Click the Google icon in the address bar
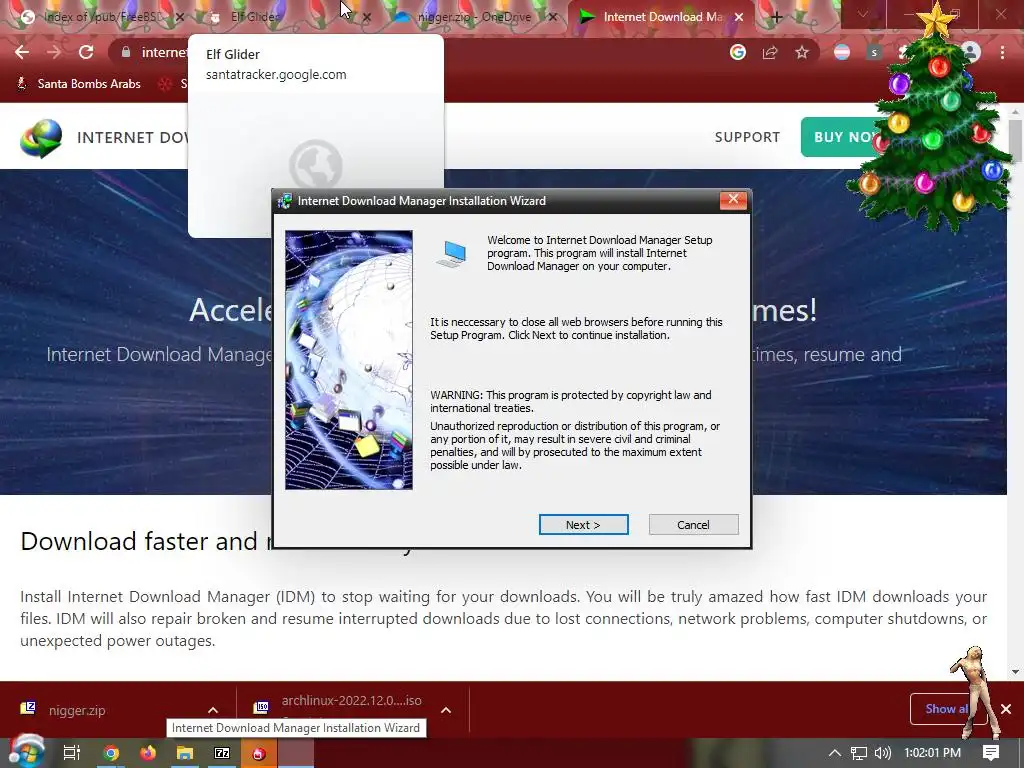Image resolution: width=1024 pixels, height=768 pixels. (738, 52)
